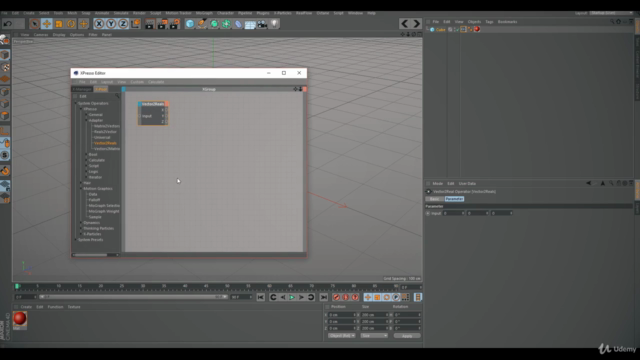Click the Undo arrow icon

(x=7, y=24)
